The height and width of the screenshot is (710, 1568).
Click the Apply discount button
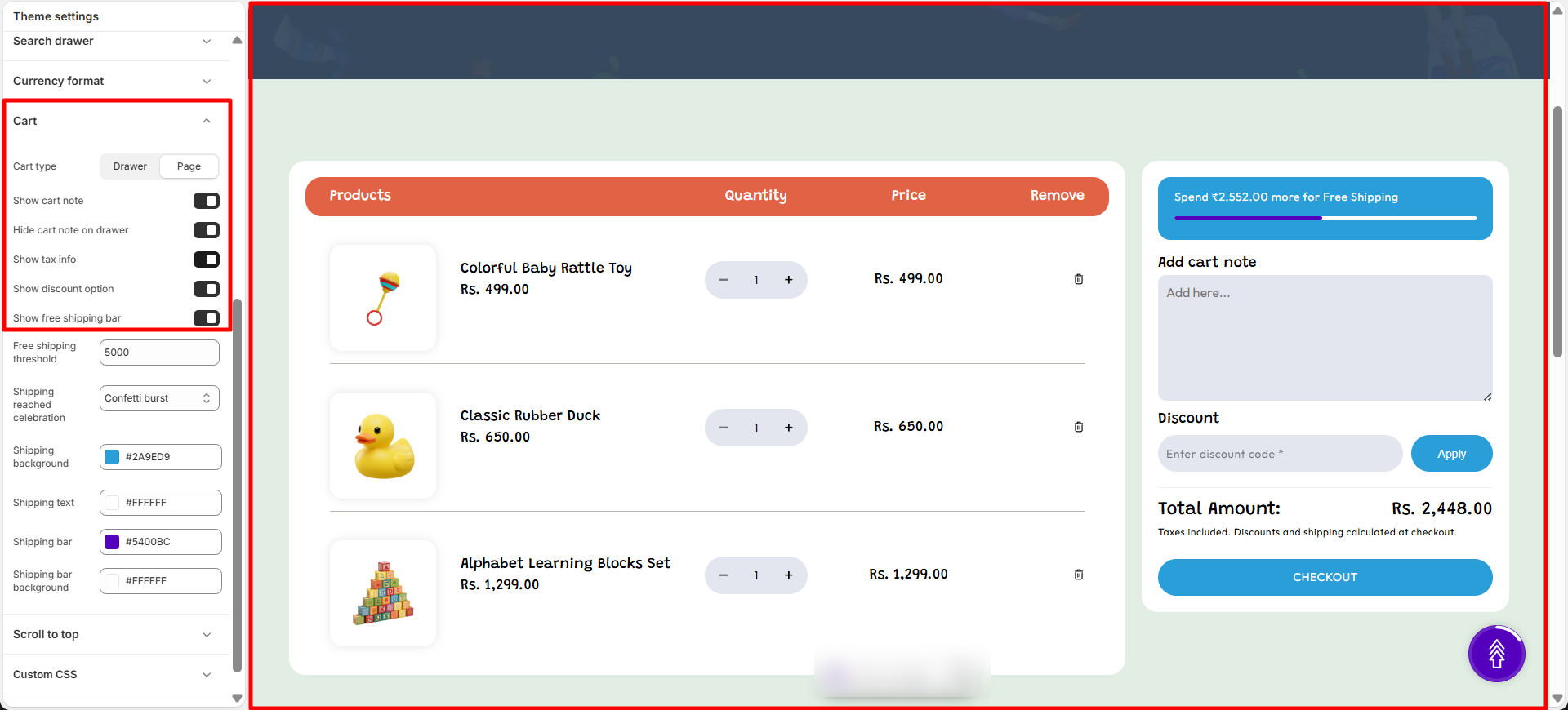point(1451,454)
